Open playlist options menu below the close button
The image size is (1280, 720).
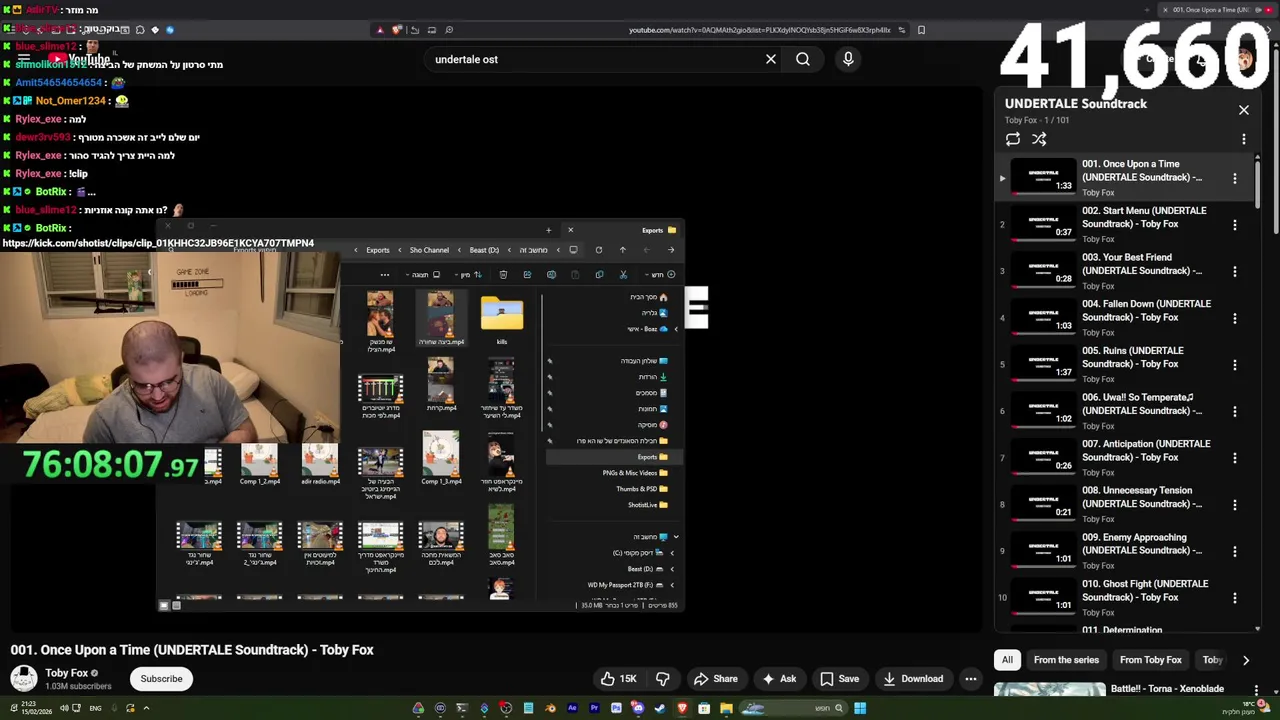(x=1244, y=140)
